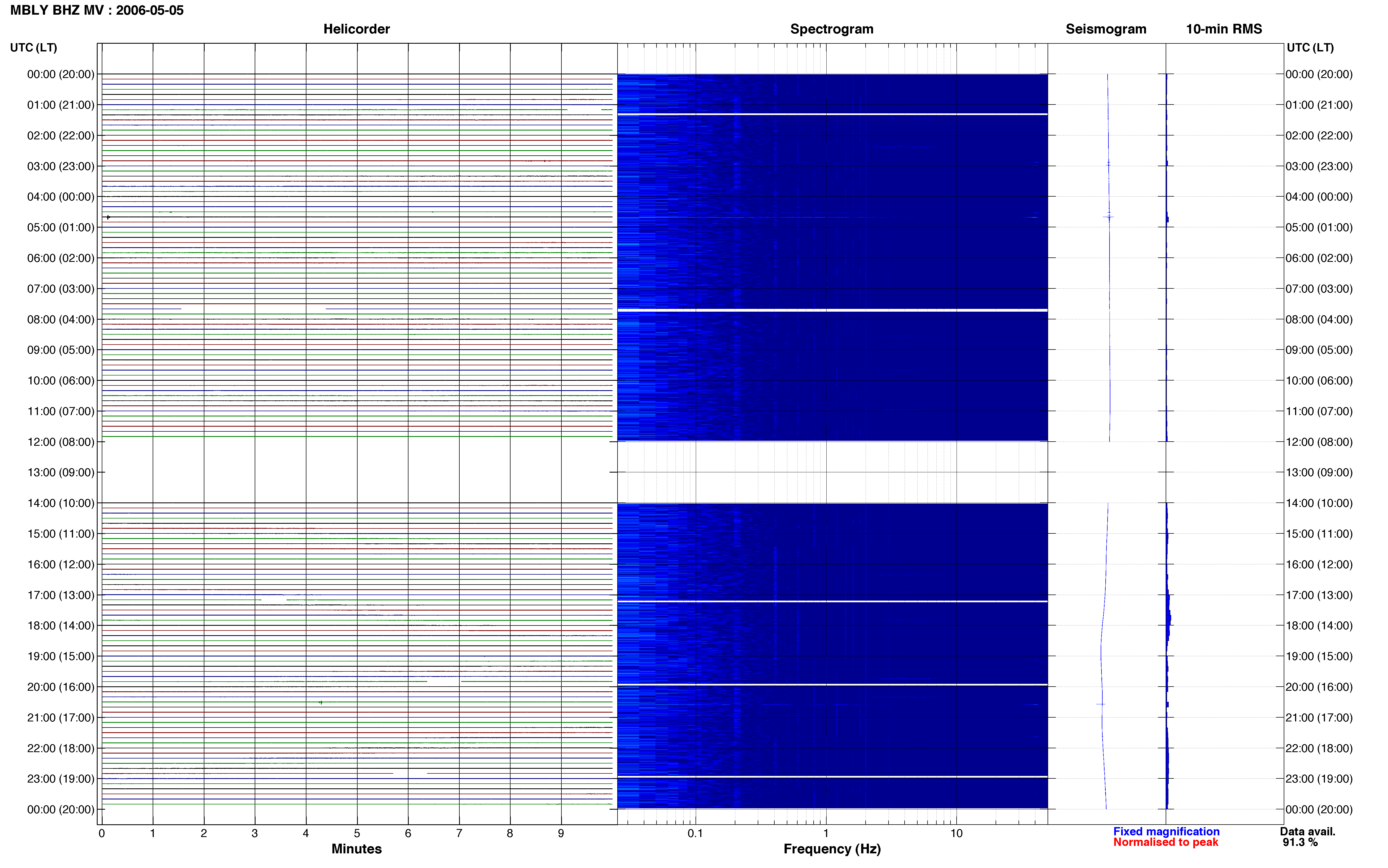Click the '2' tick on the Minutes axis
This screenshot has height=868, width=1388.
(204, 833)
